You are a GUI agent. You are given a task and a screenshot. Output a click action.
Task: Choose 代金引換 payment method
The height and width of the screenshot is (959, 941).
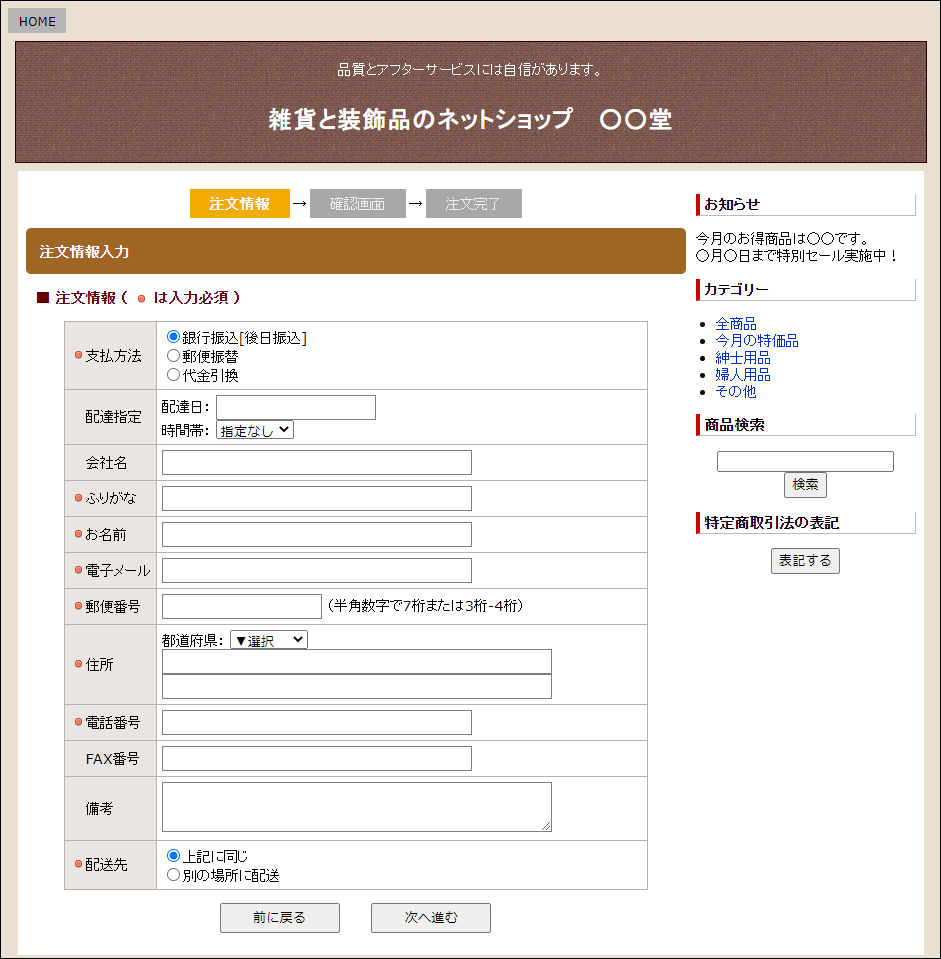[173, 375]
